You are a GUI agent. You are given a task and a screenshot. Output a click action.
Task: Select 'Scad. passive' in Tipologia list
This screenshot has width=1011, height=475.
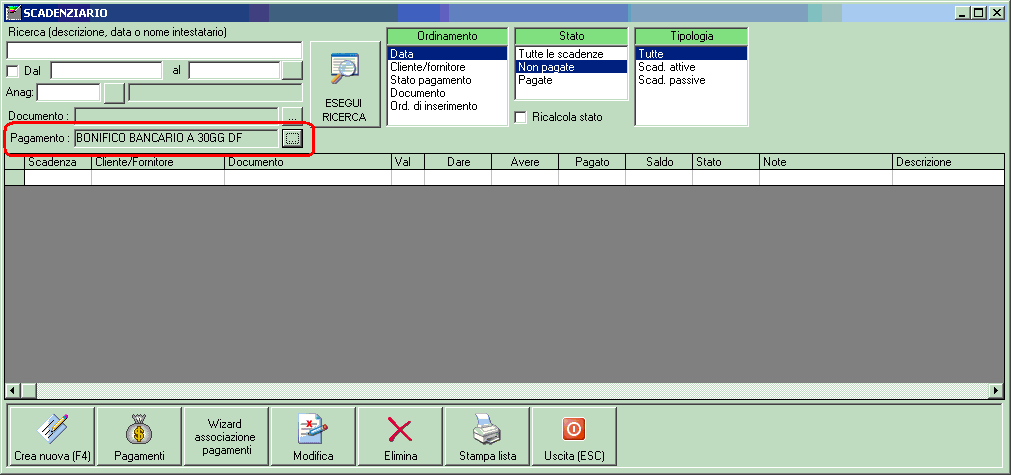pyautogui.click(x=691, y=80)
